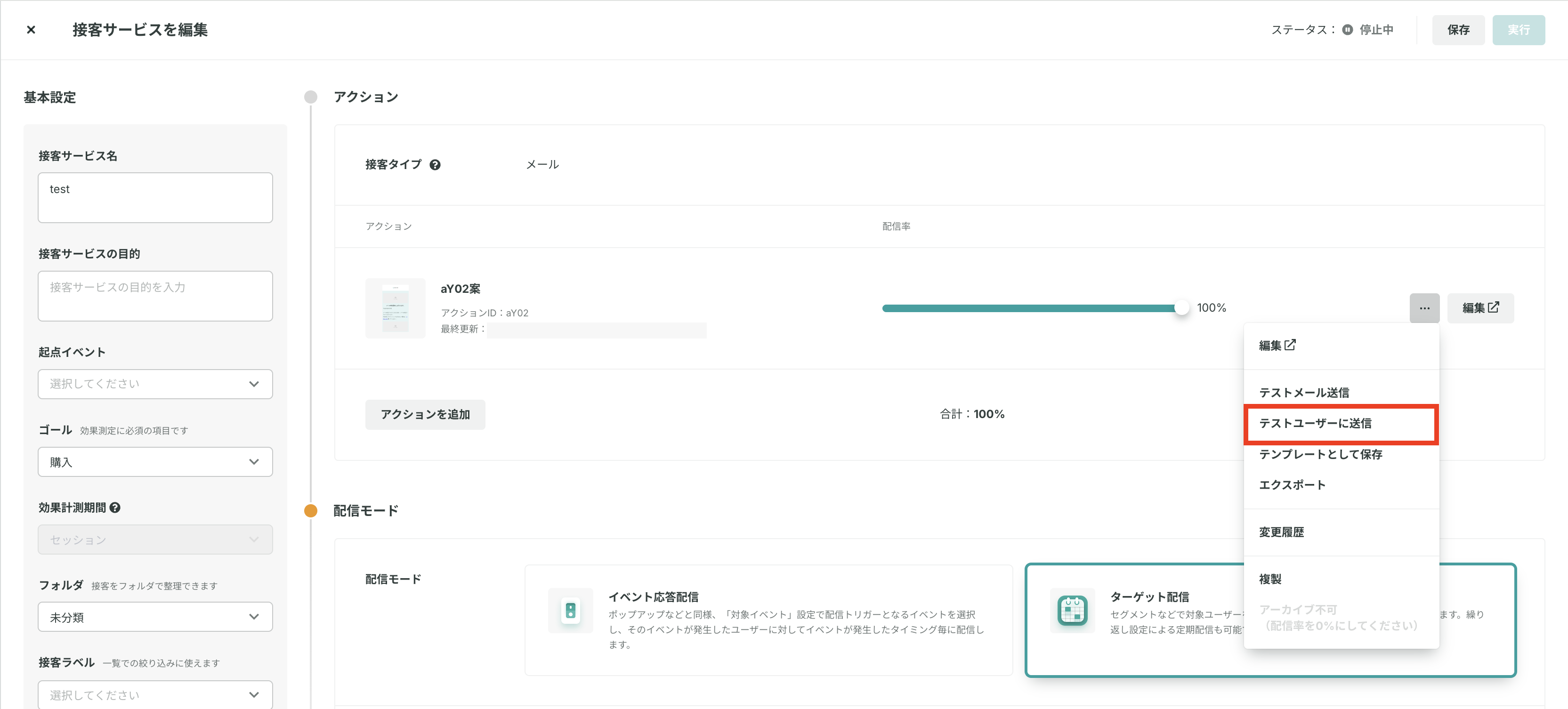Click the 停止中 pause status icon
1568x709 pixels.
click(1347, 30)
